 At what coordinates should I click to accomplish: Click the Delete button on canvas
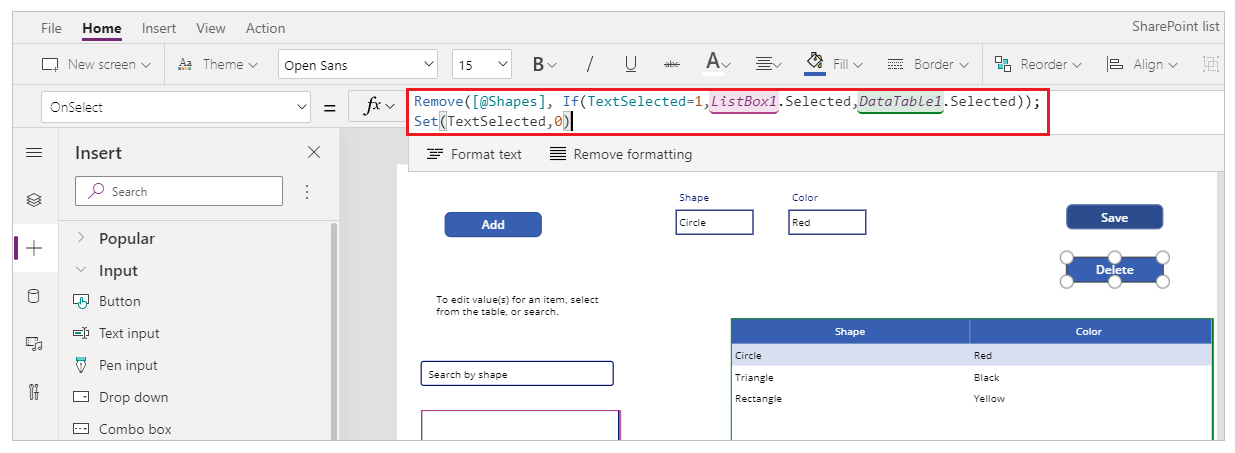click(1114, 269)
